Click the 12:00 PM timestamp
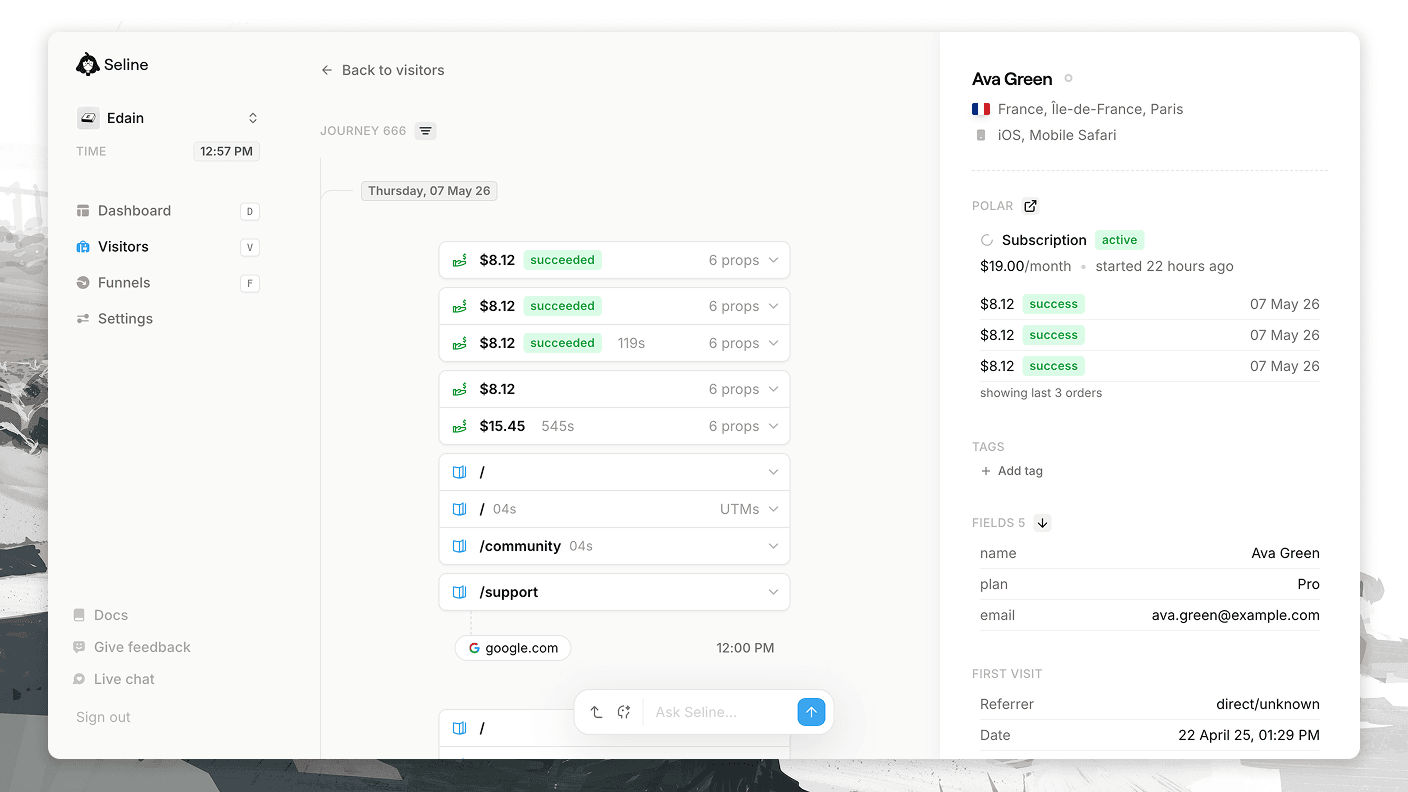This screenshot has width=1408, height=792. point(745,648)
